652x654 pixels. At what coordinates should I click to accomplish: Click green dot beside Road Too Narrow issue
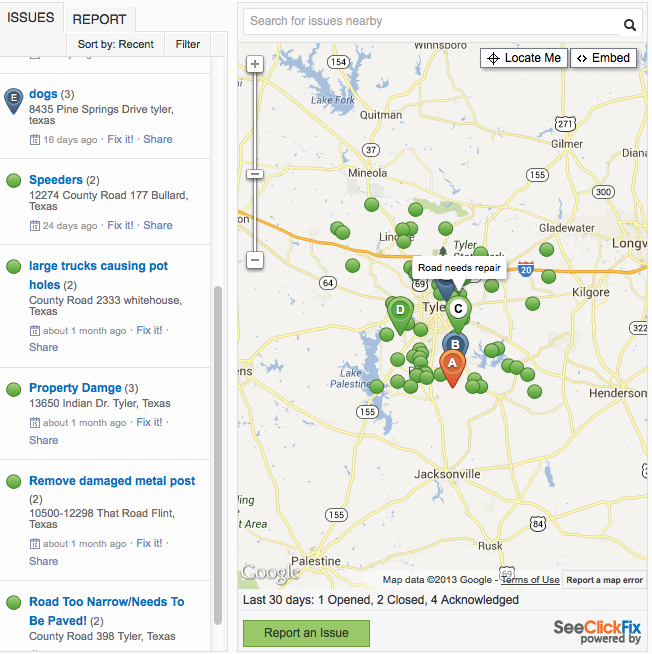(14, 602)
